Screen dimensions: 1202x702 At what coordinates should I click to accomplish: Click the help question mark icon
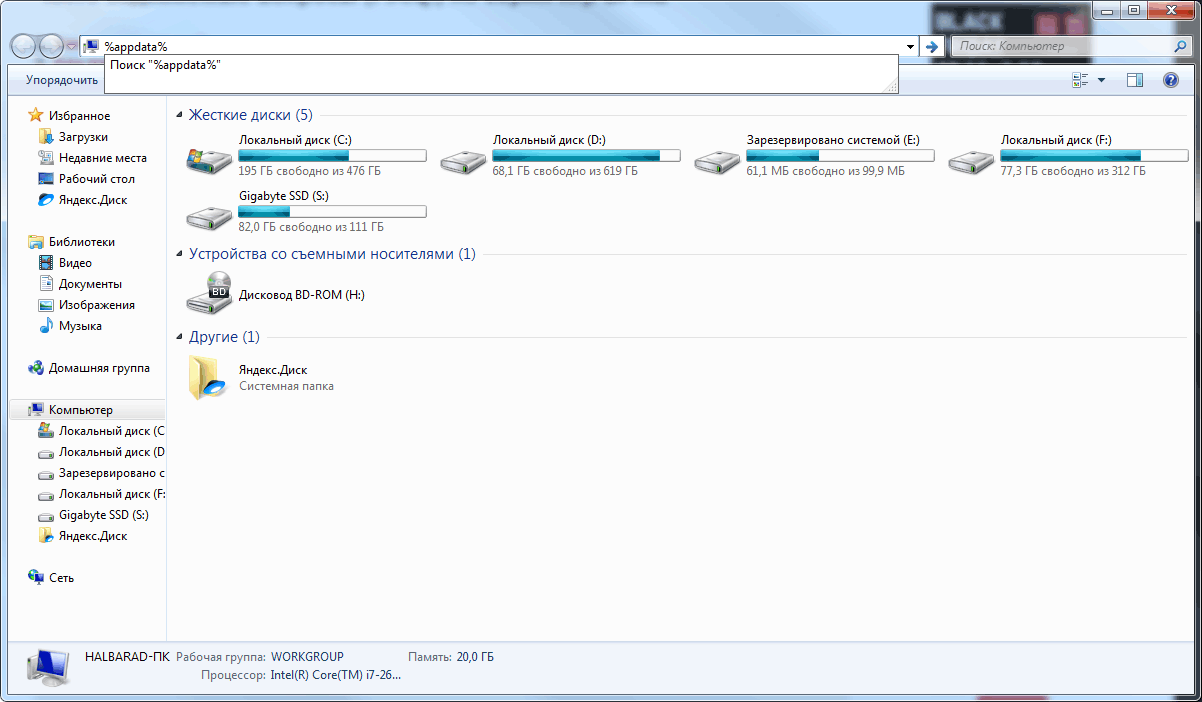click(1170, 80)
